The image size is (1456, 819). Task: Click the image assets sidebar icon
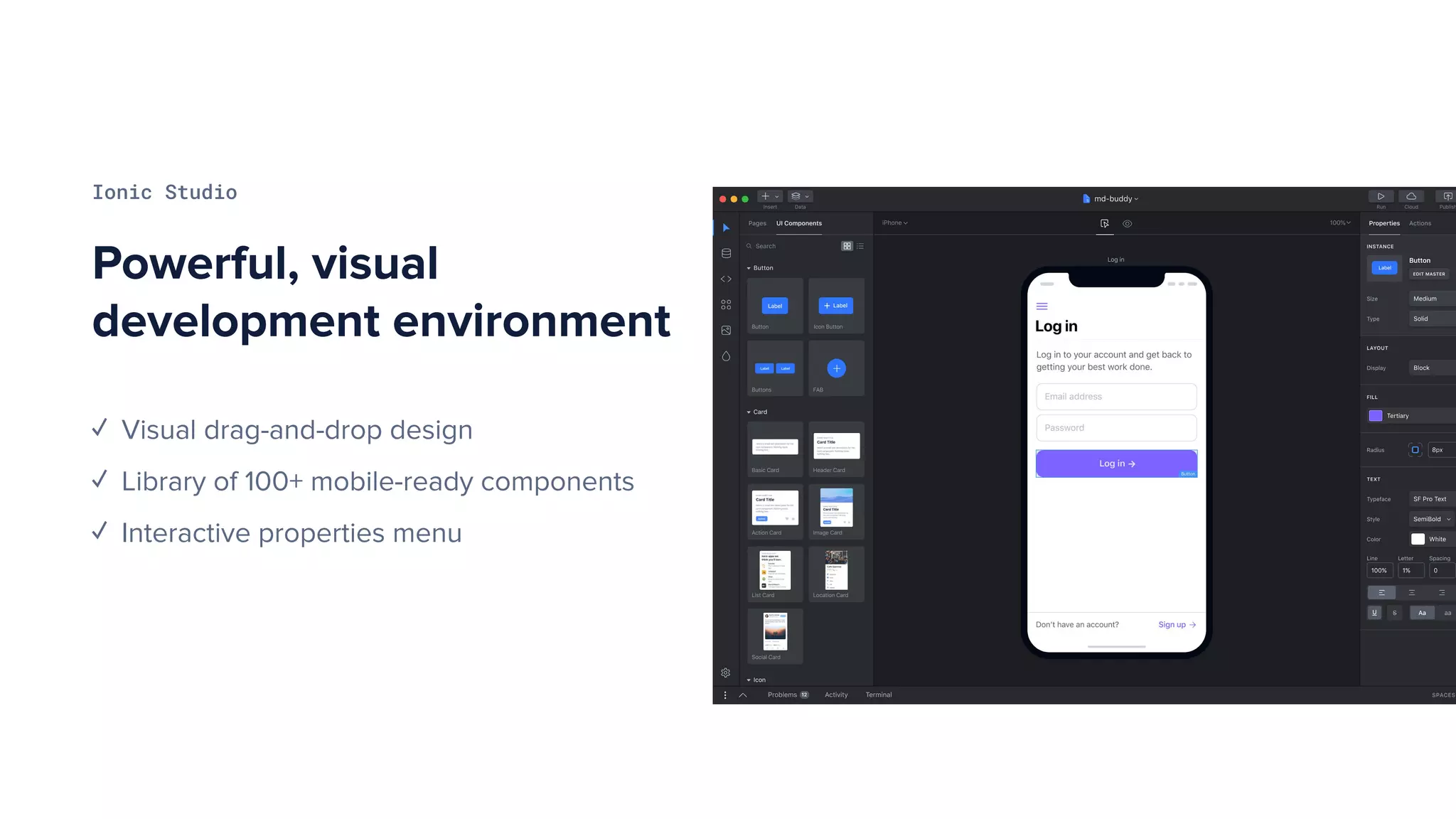[726, 330]
